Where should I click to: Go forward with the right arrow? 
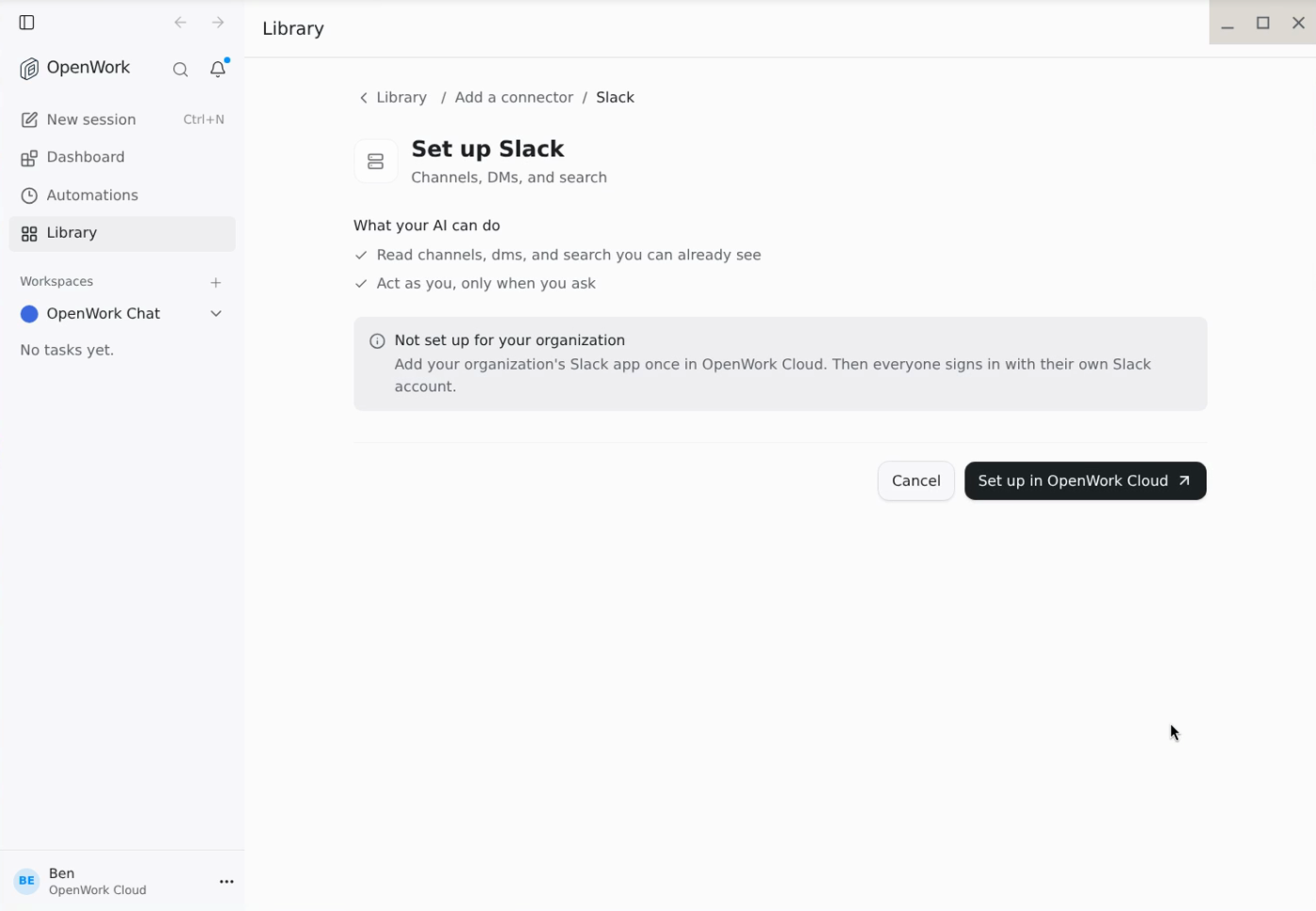(218, 23)
